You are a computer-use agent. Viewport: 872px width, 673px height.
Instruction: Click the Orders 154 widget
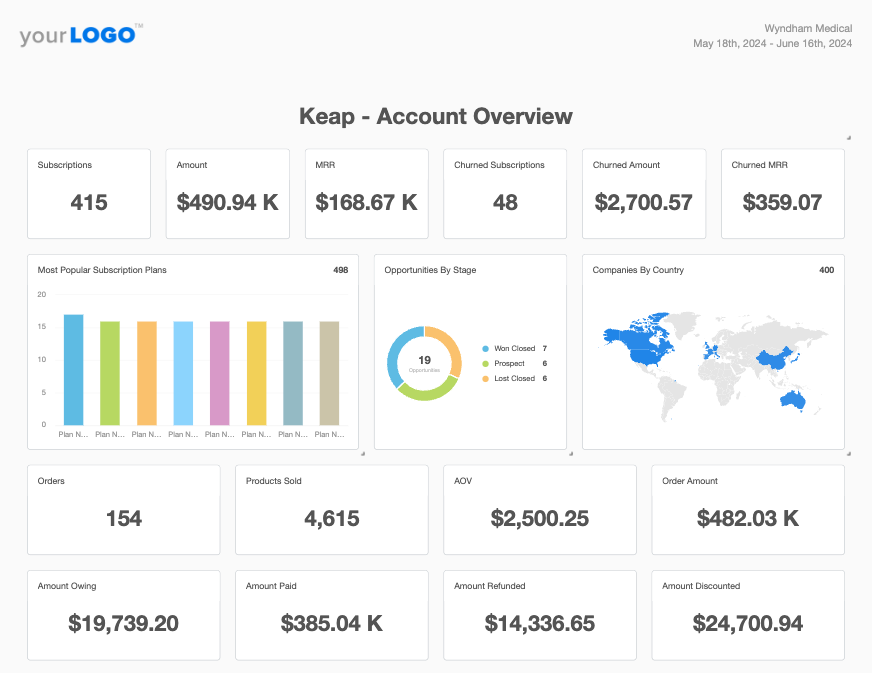point(124,509)
